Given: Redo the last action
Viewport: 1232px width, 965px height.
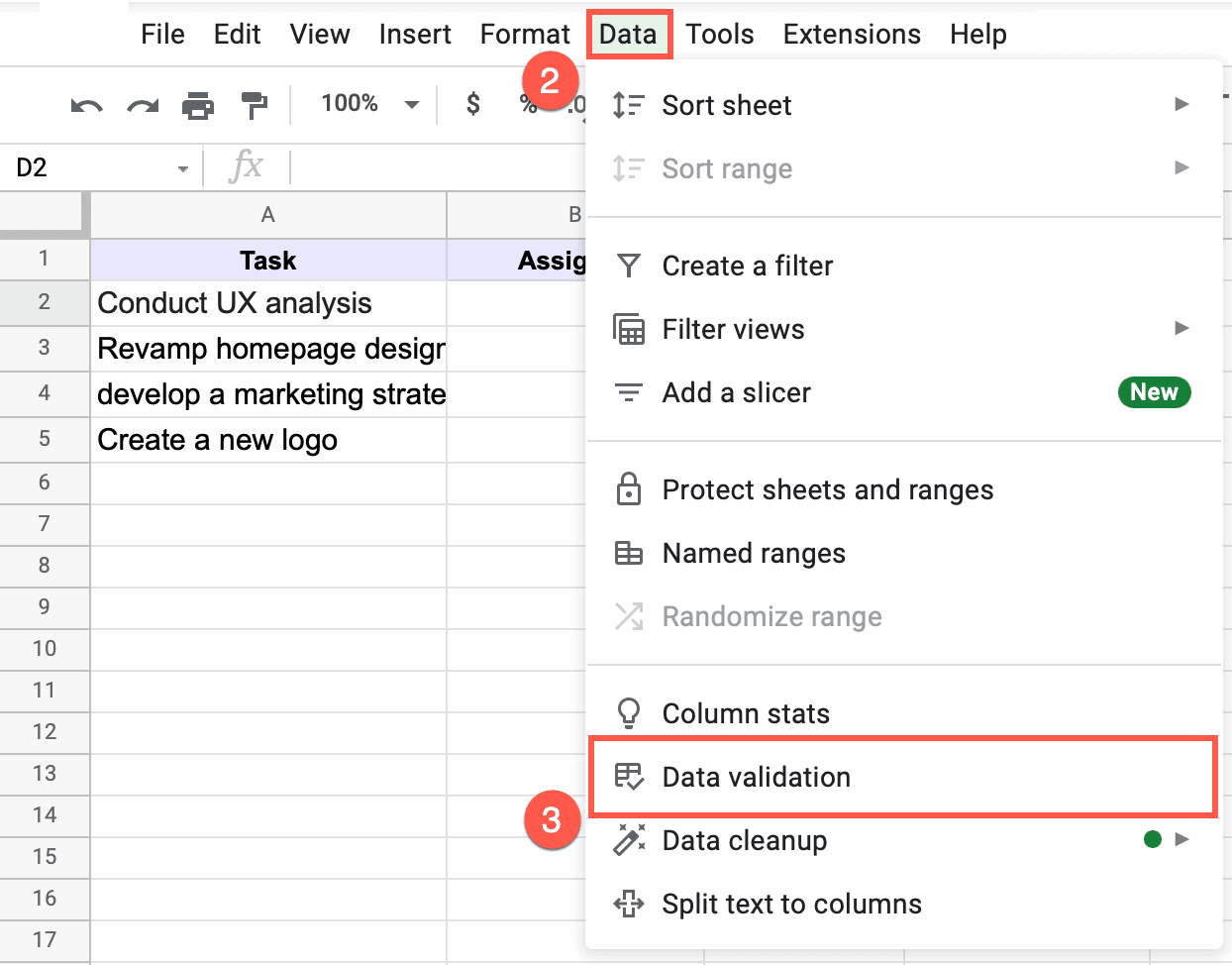Looking at the screenshot, I should (143, 104).
